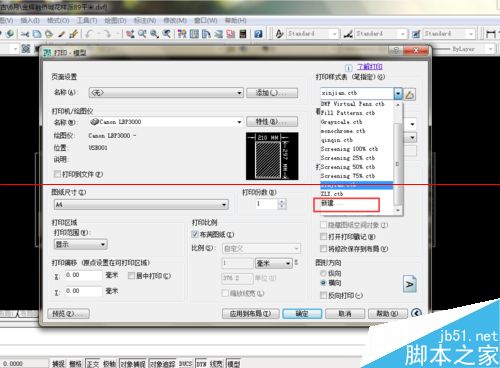Open the 修改(M) menu
Screen dimensions: 500x368
click(x=175, y=21)
